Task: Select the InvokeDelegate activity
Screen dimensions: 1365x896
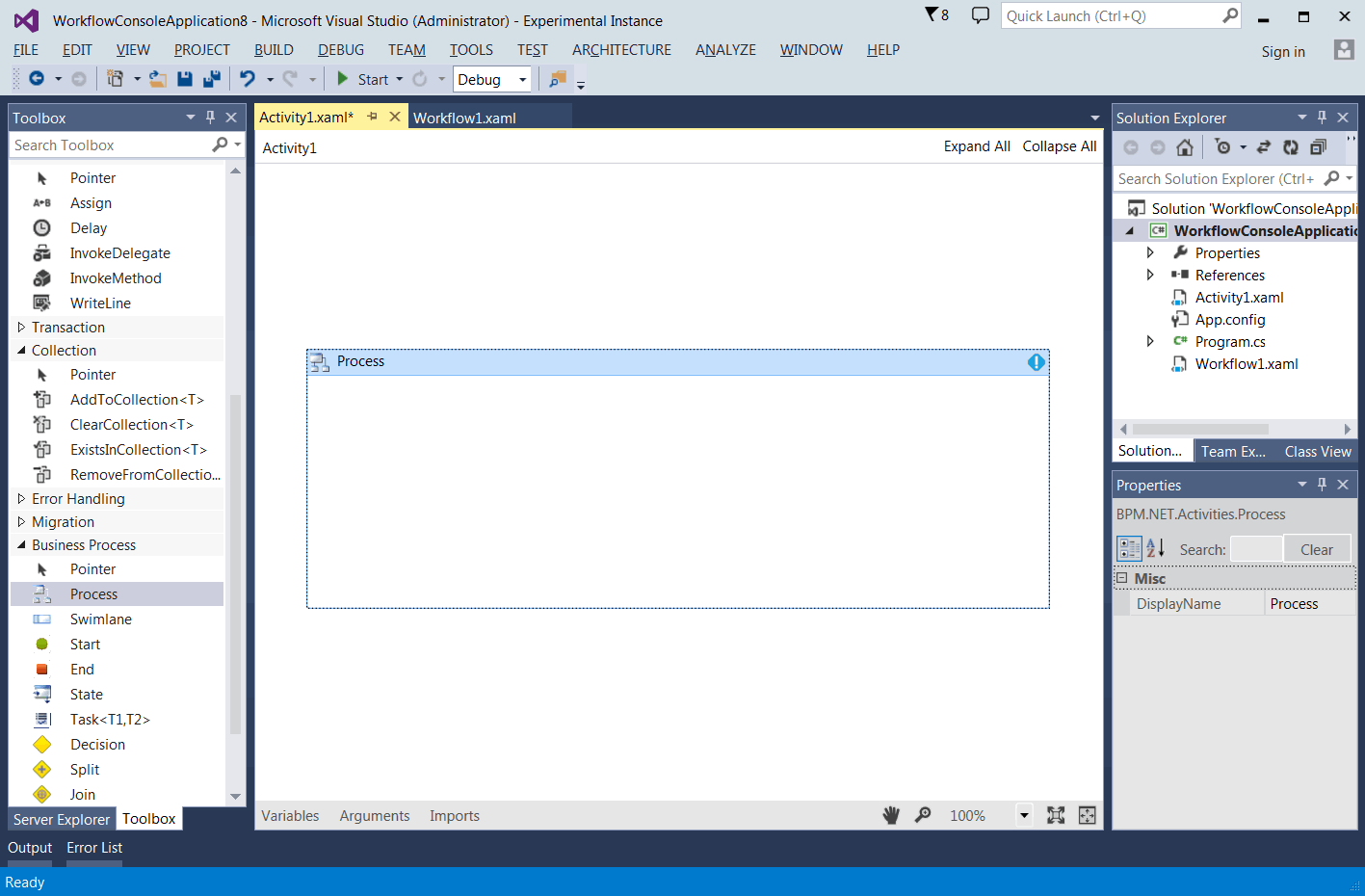Action: click(x=119, y=253)
